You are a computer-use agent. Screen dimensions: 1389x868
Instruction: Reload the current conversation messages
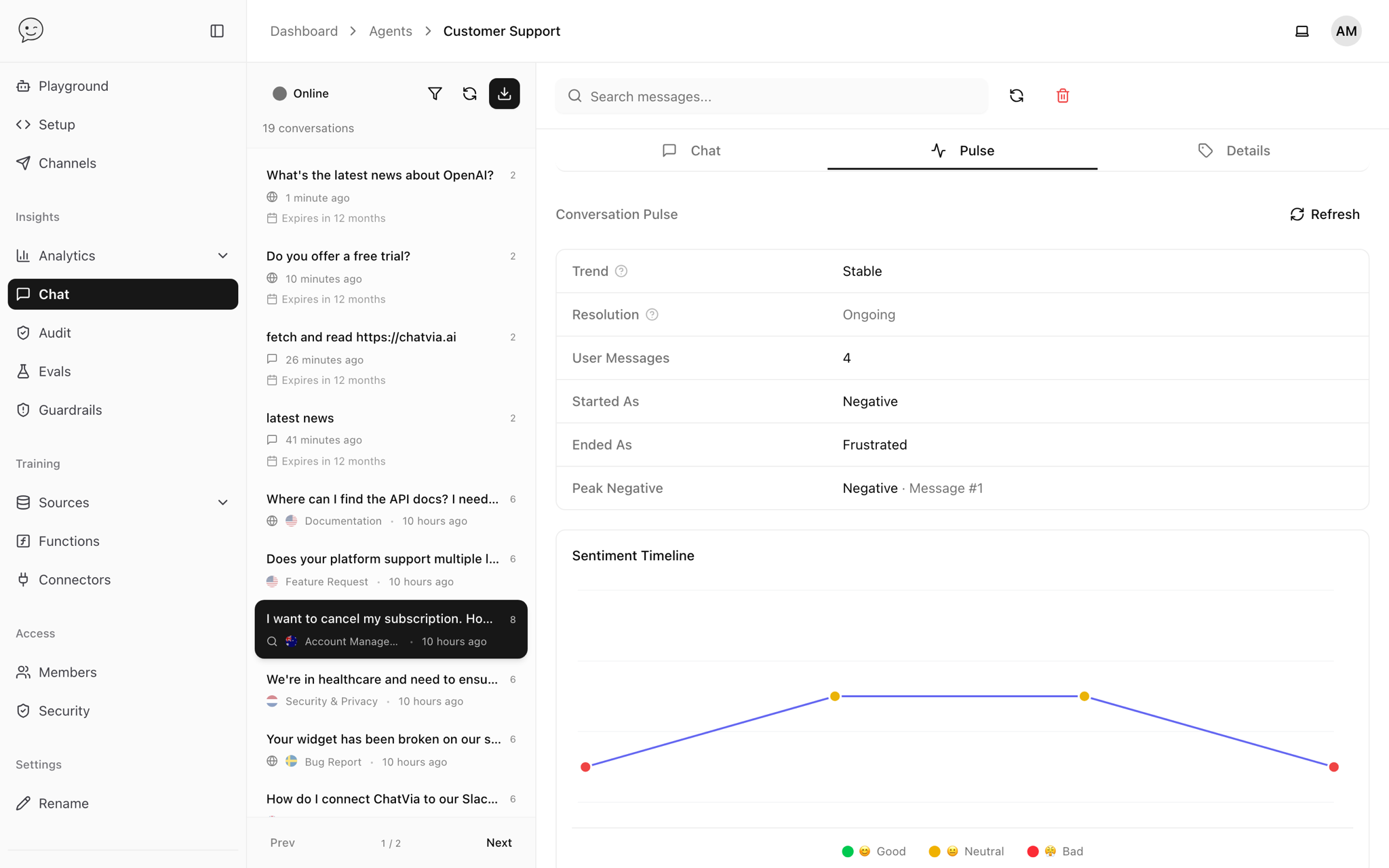click(x=1016, y=96)
